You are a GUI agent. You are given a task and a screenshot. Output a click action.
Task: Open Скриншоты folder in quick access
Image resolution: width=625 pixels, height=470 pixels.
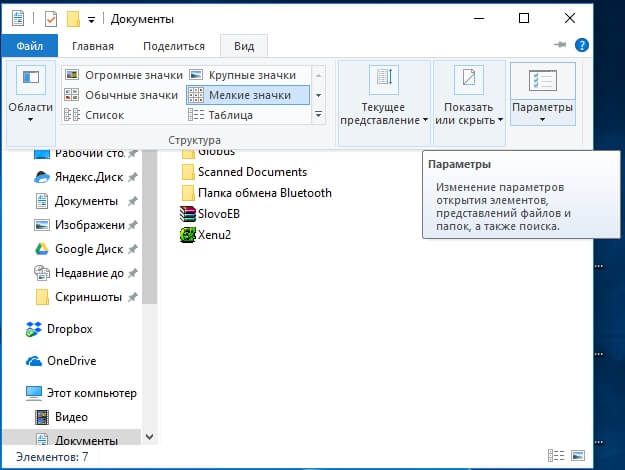pyautogui.click(x=88, y=297)
